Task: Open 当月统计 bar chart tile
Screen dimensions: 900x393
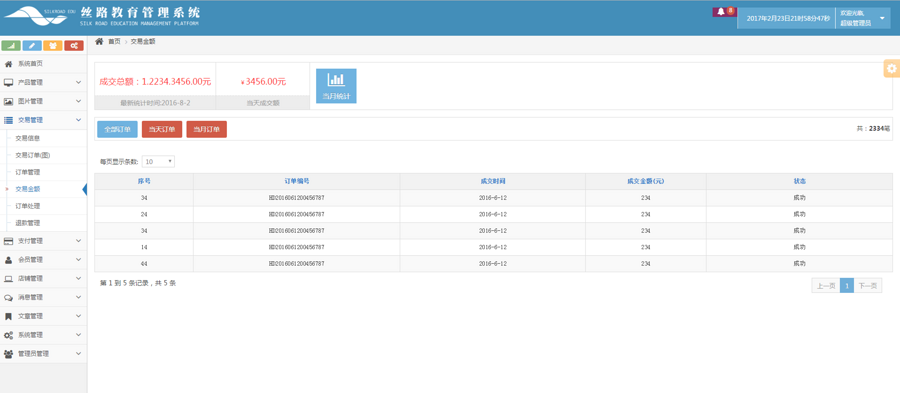Action: [336, 86]
